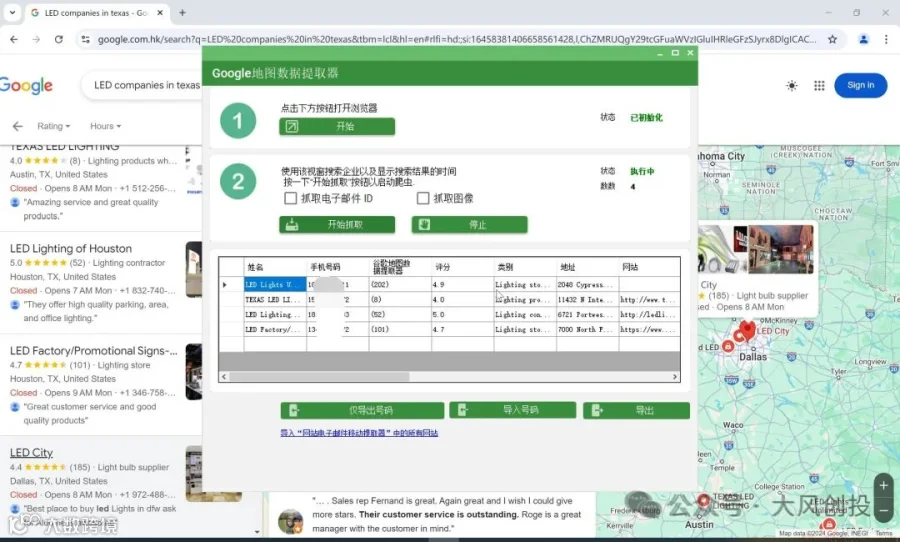Click http://ledli... website cell in table
The image size is (900, 542).
(649, 314)
